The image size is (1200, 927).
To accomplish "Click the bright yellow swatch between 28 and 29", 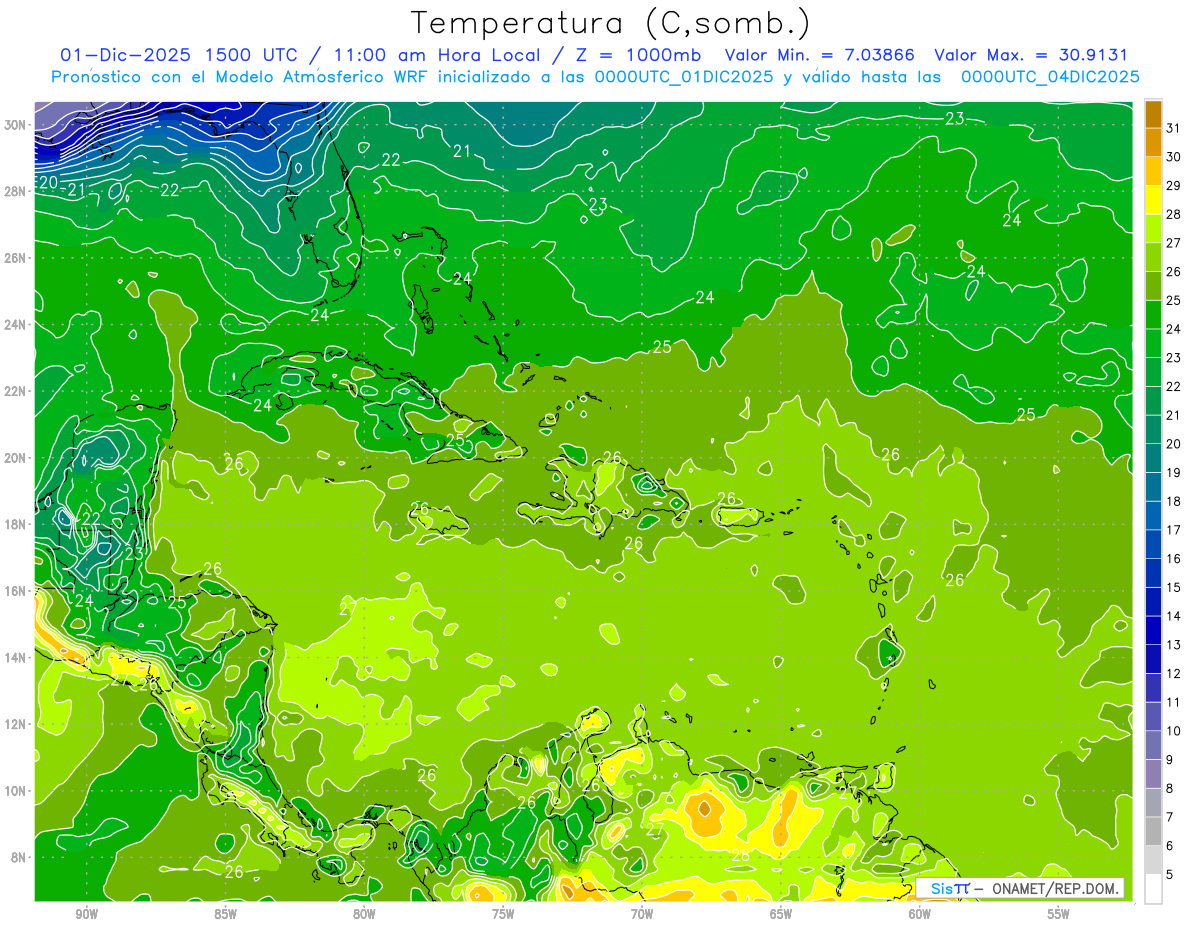I will coord(1153,200).
